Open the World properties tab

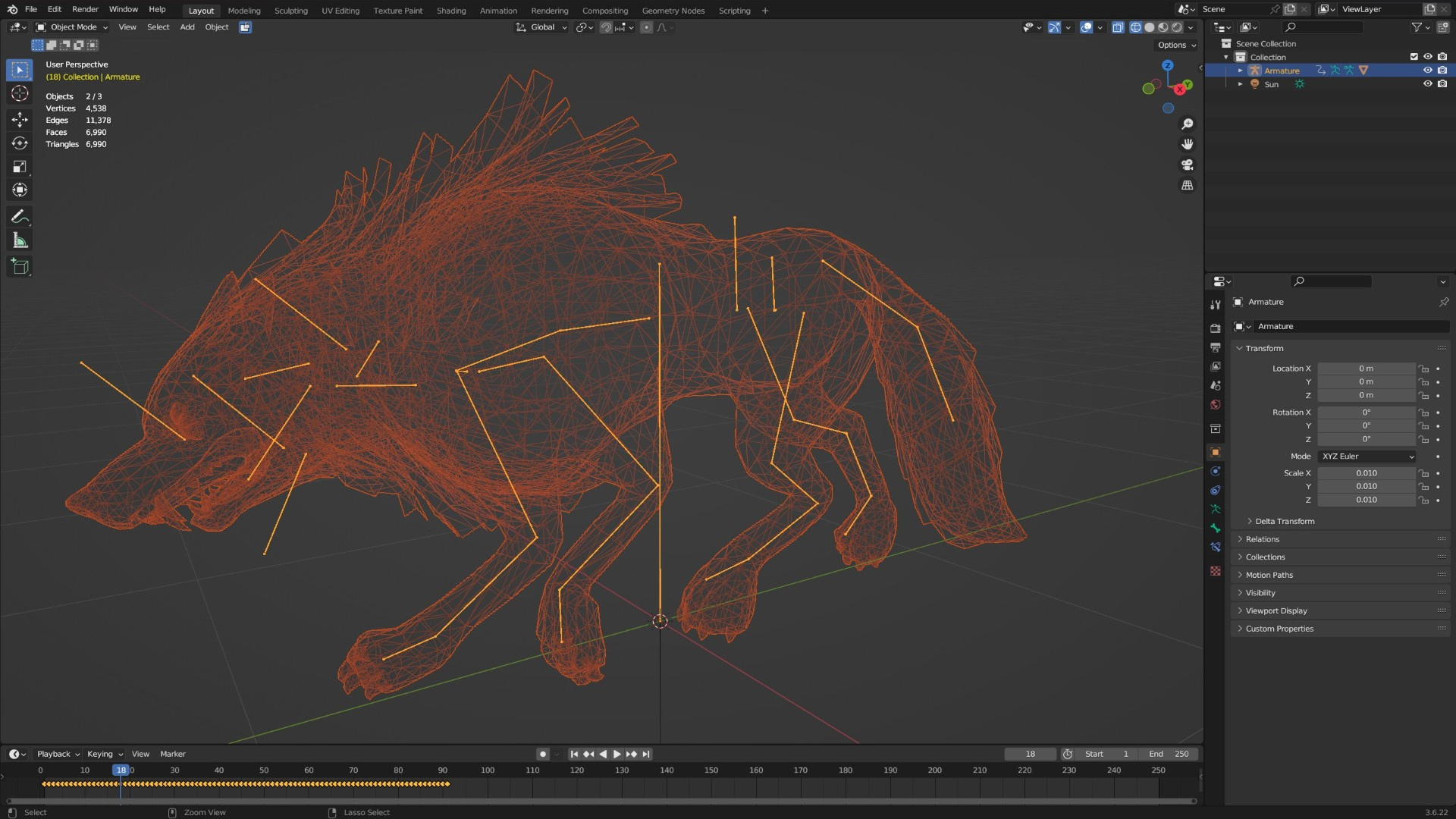(x=1216, y=404)
